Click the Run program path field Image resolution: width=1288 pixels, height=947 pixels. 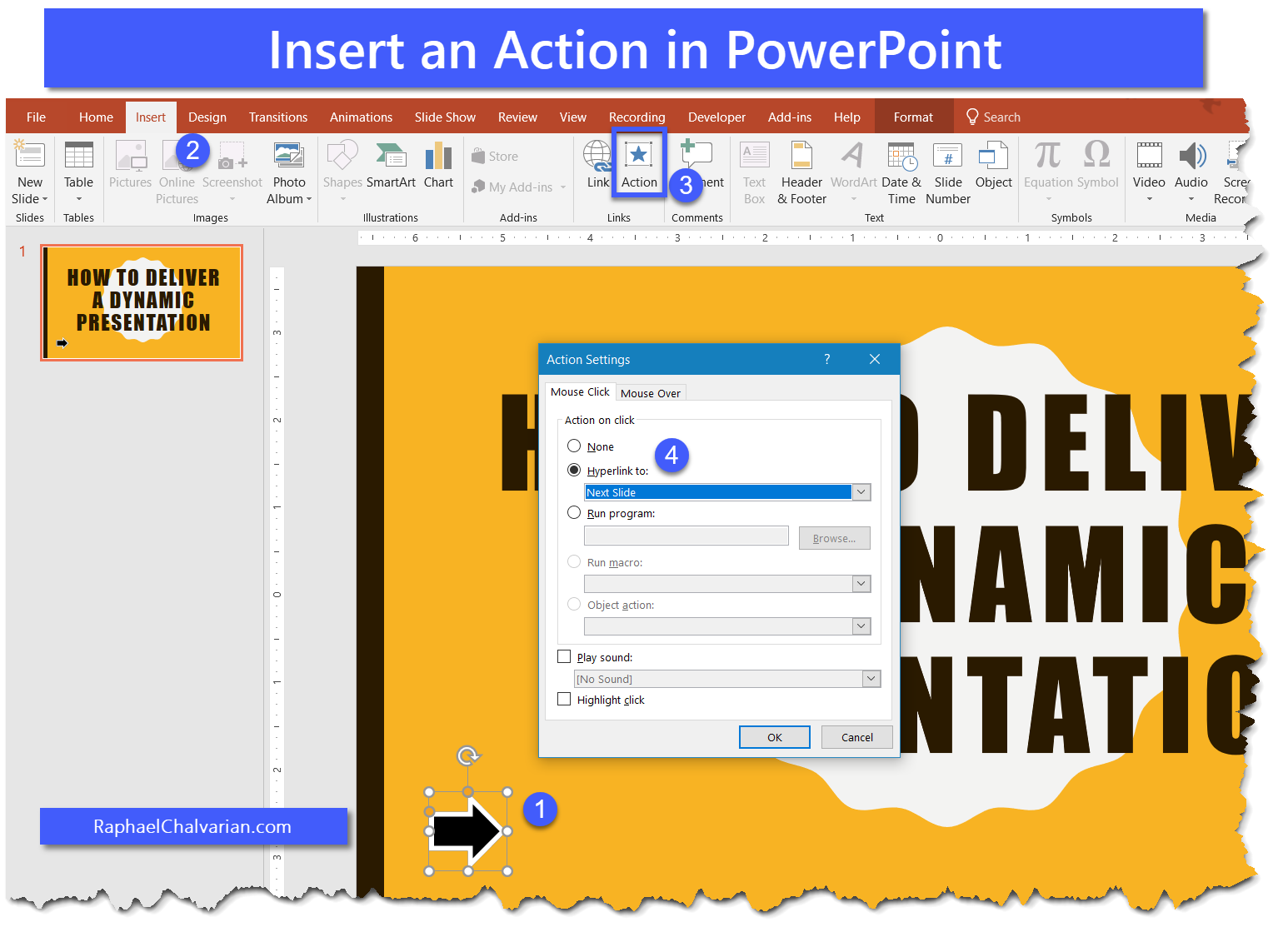[686, 536]
